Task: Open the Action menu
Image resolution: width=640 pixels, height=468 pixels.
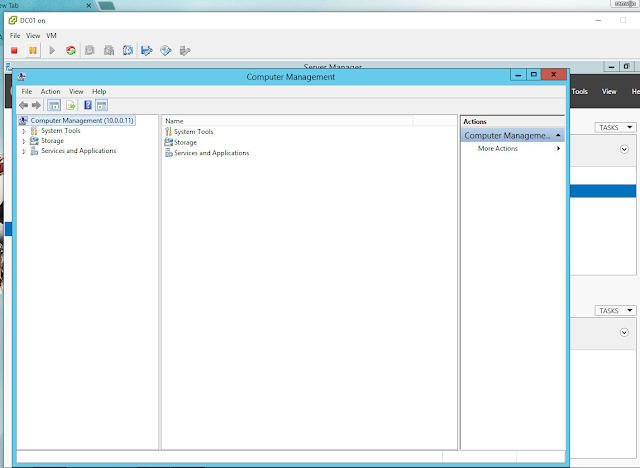Action: (x=50, y=91)
